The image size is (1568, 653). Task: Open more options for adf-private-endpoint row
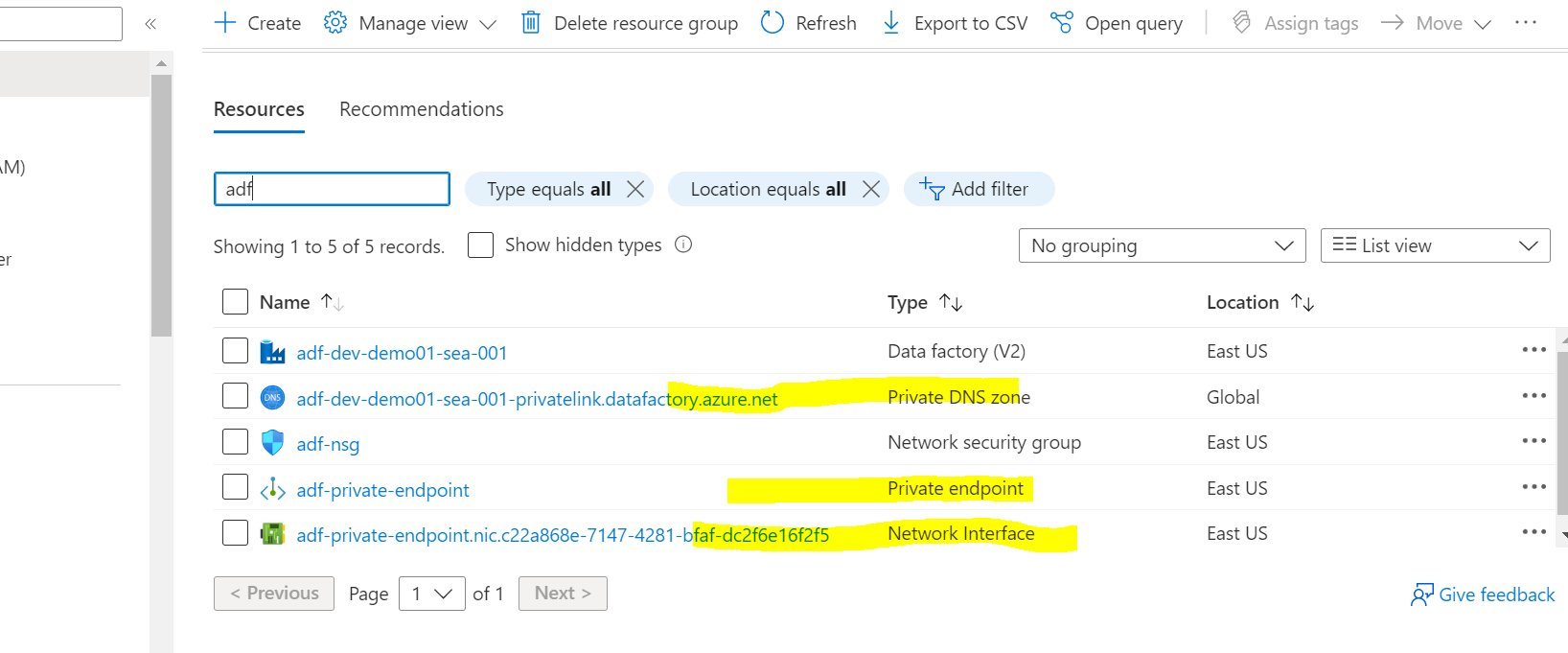point(1534,486)
